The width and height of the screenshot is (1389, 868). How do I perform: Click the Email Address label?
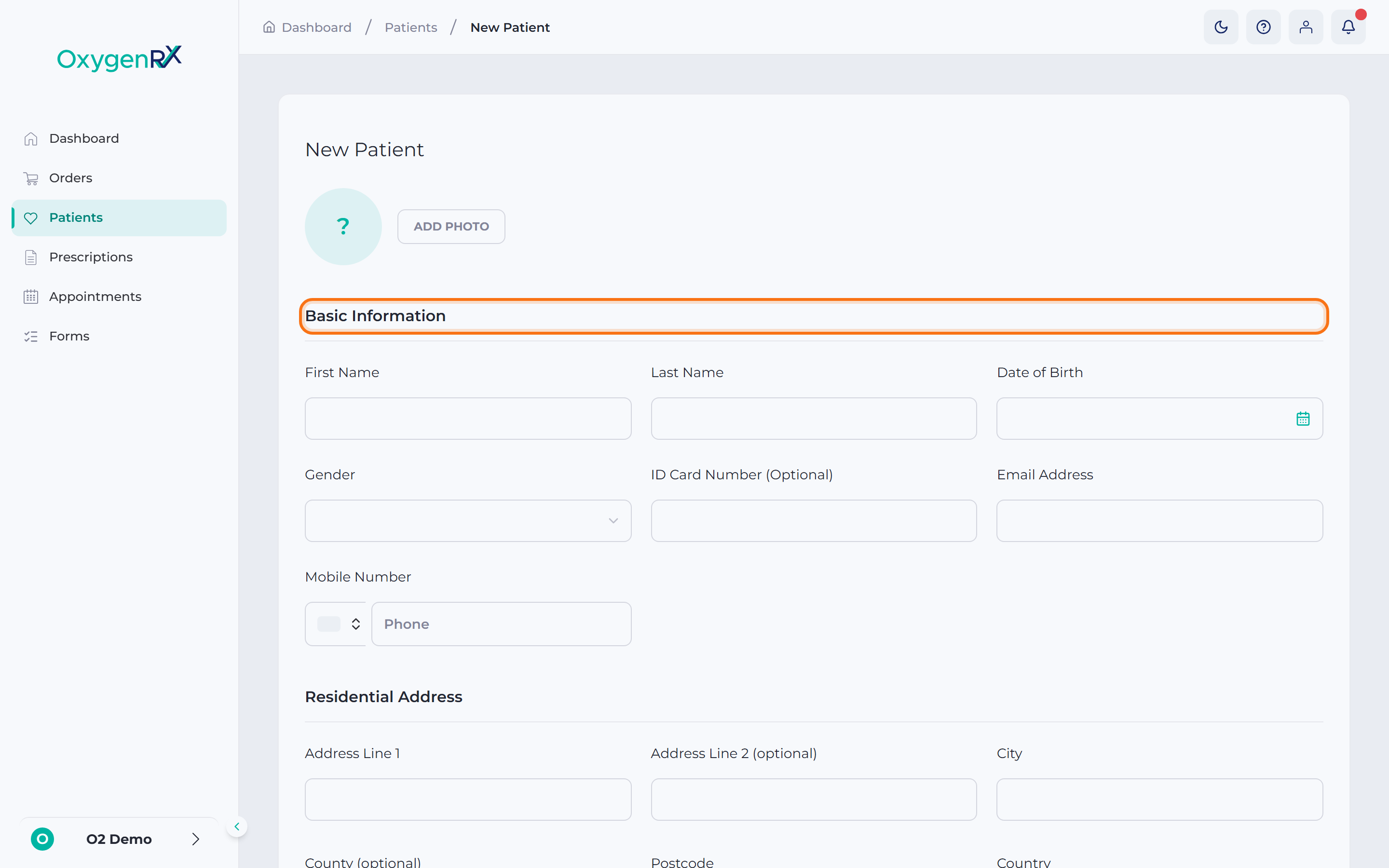coord(1045,475)
